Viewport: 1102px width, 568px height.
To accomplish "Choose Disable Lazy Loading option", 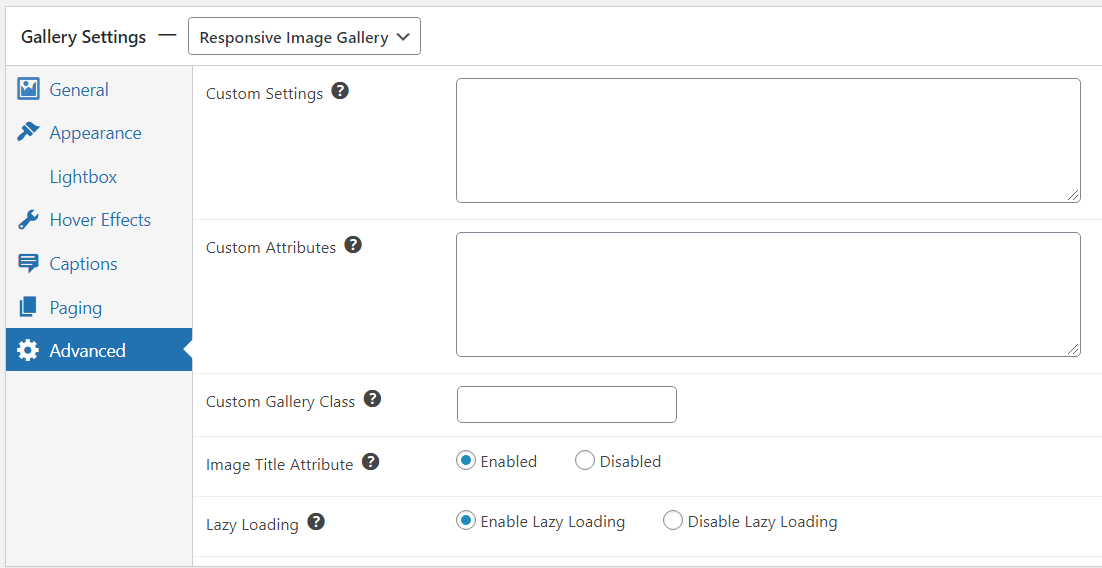I will point(673,521).
